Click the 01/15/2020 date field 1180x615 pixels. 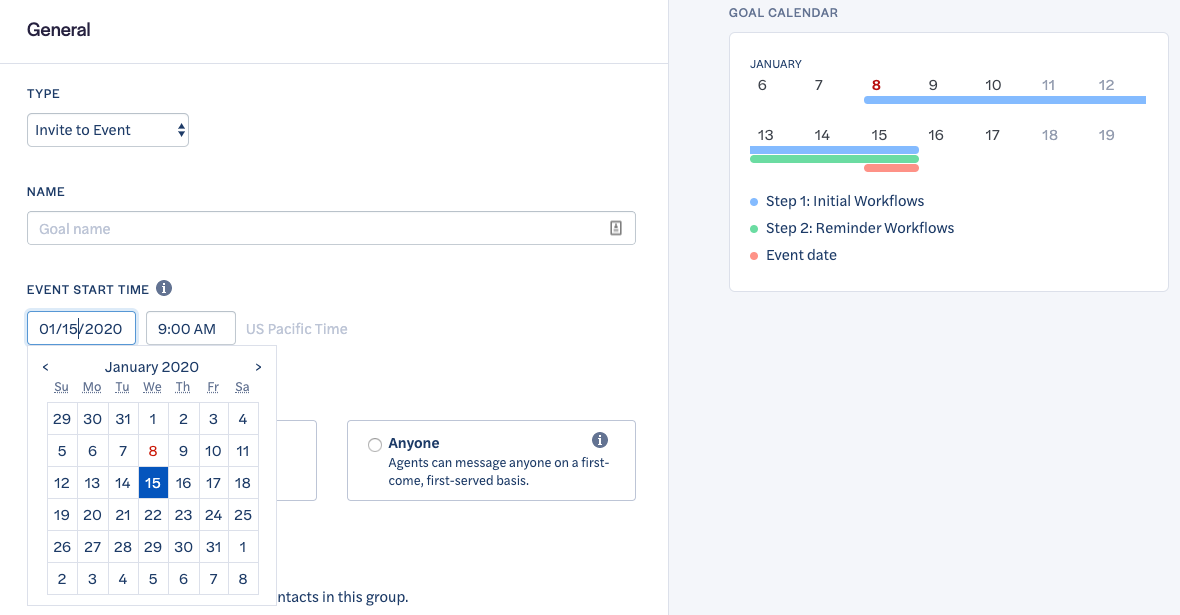[x=81, y=328]
